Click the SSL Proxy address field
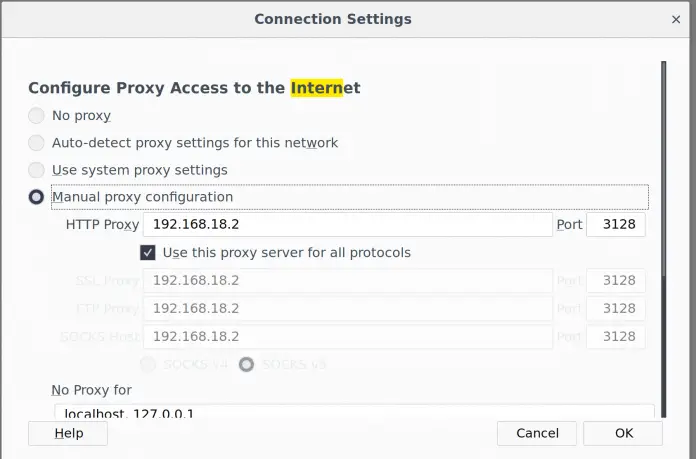 (x=348, y=281)
